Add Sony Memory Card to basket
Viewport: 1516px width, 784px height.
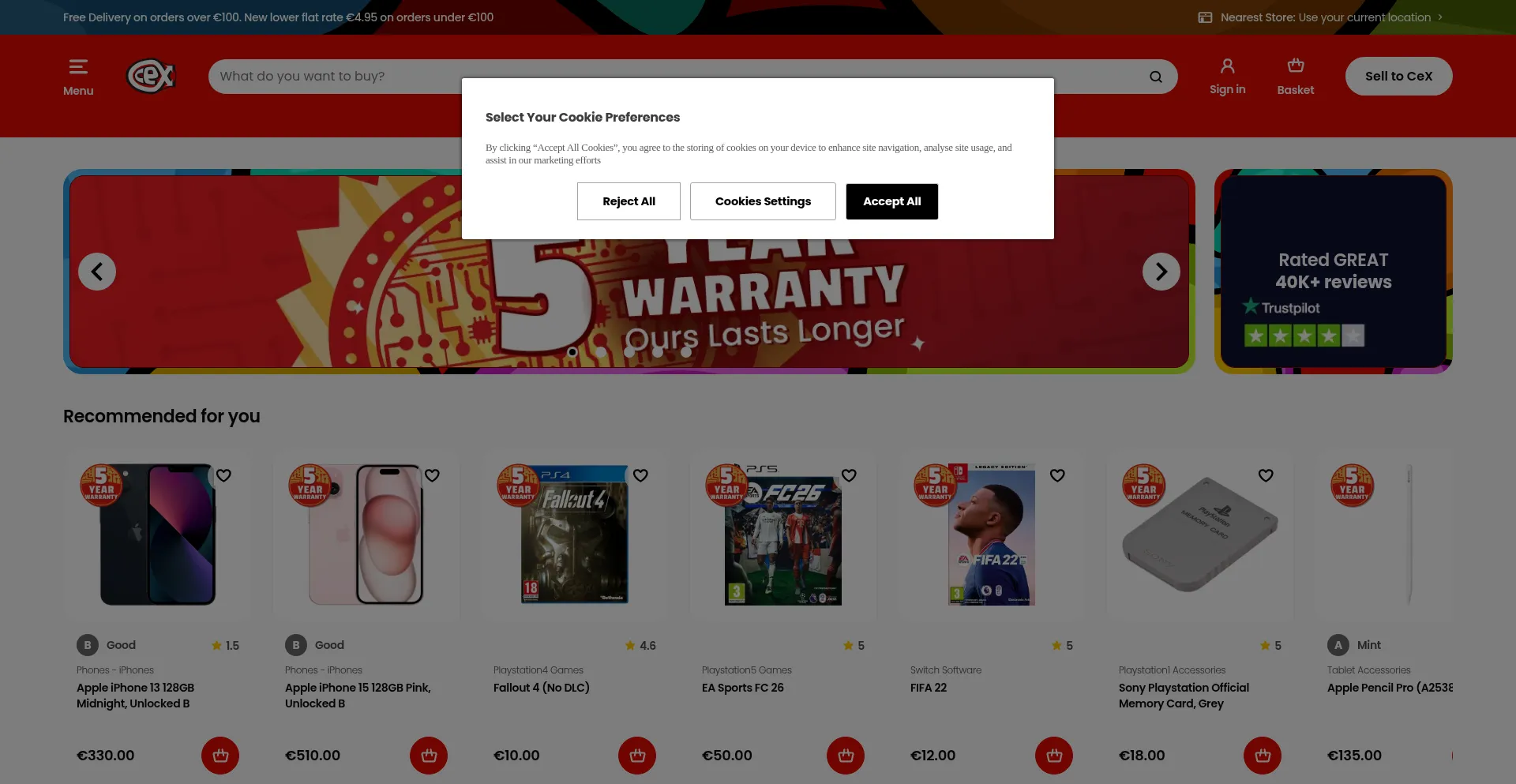tap(1263, 756)
